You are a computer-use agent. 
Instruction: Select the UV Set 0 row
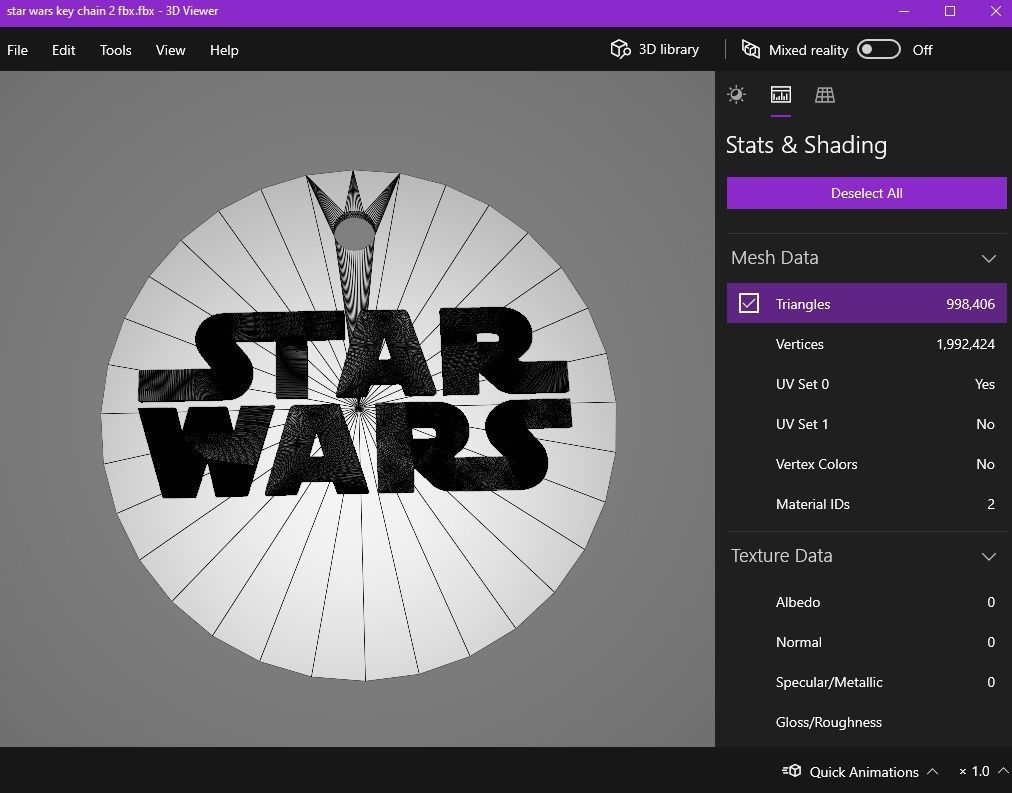(866, 384)
